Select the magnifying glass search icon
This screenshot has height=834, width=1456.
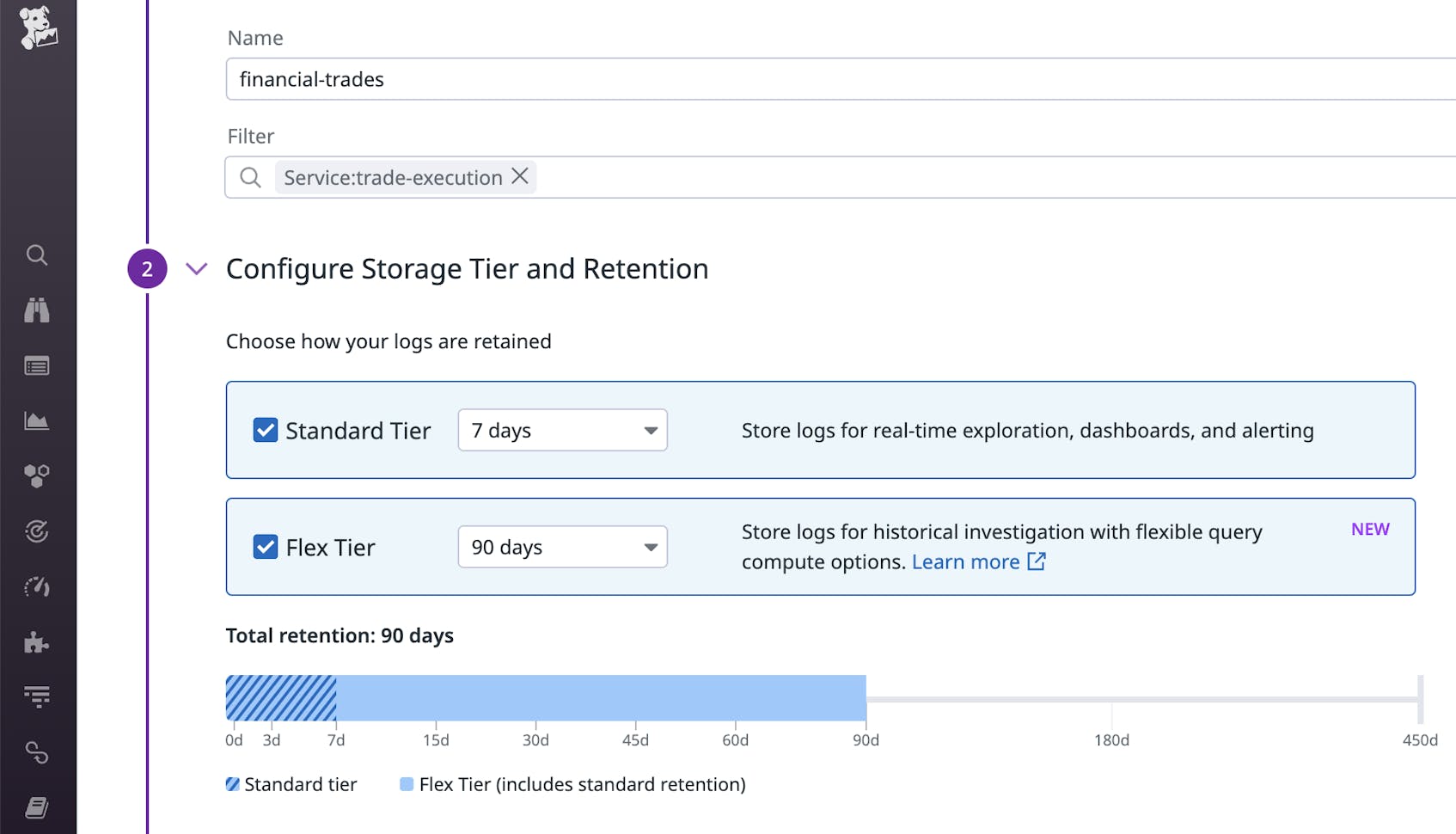38,255
